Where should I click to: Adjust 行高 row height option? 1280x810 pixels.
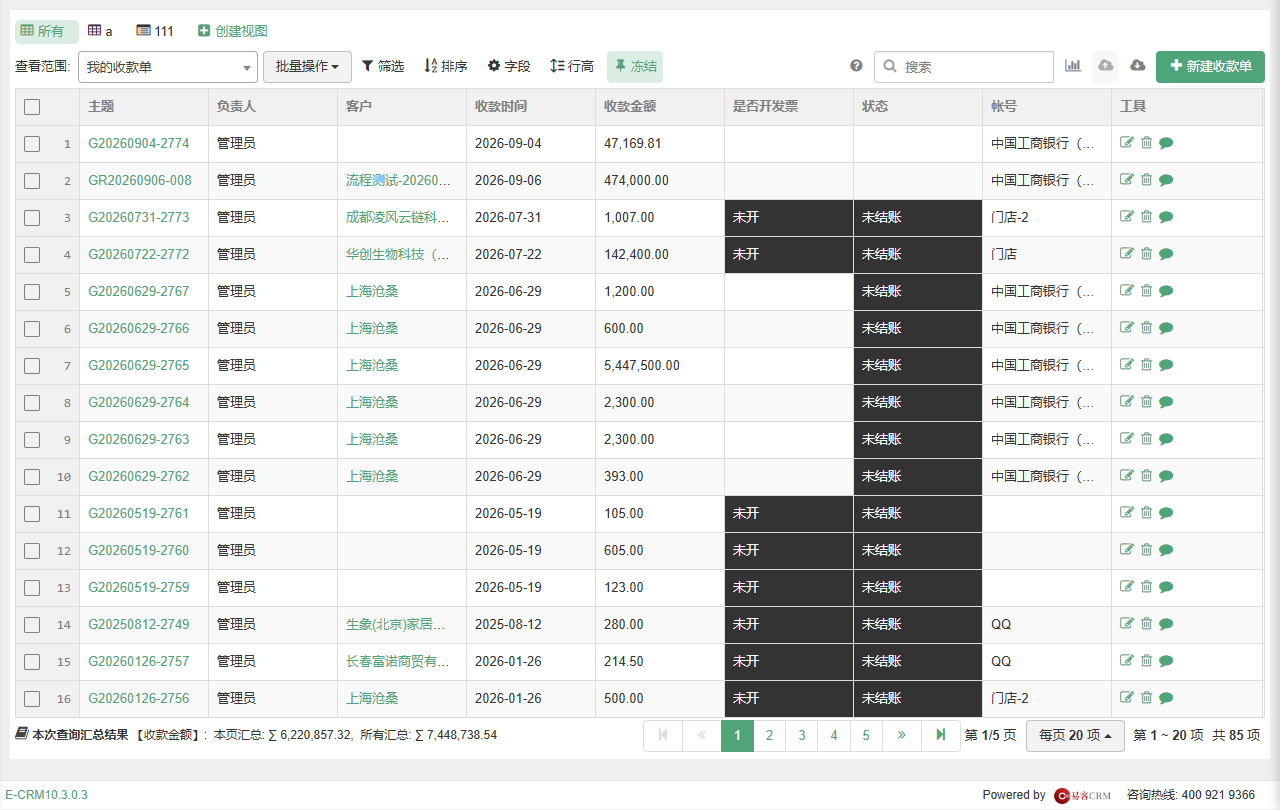(572, 66)
